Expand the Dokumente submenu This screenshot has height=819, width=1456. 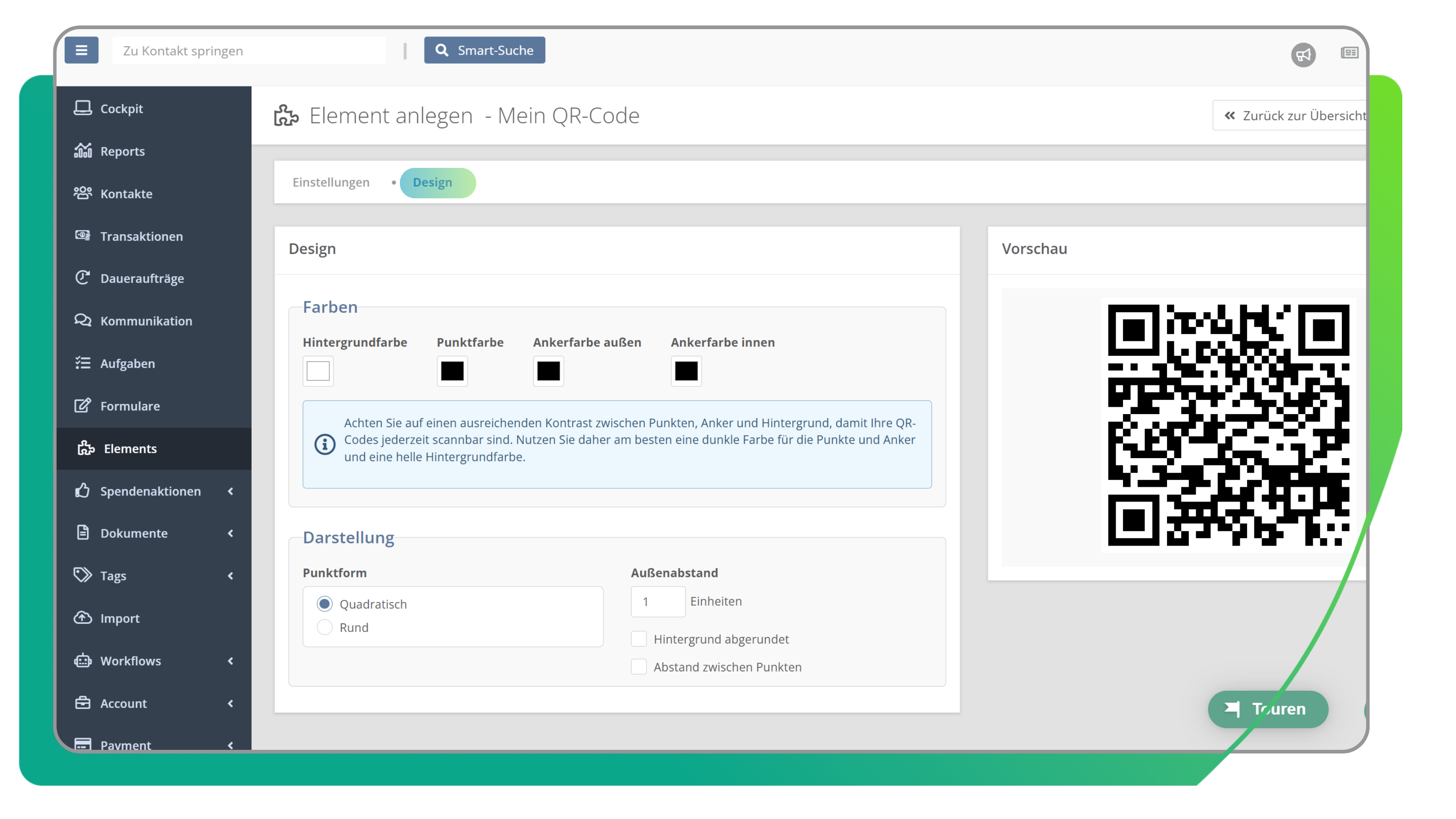pyautogui.click(x=133, y=533)
